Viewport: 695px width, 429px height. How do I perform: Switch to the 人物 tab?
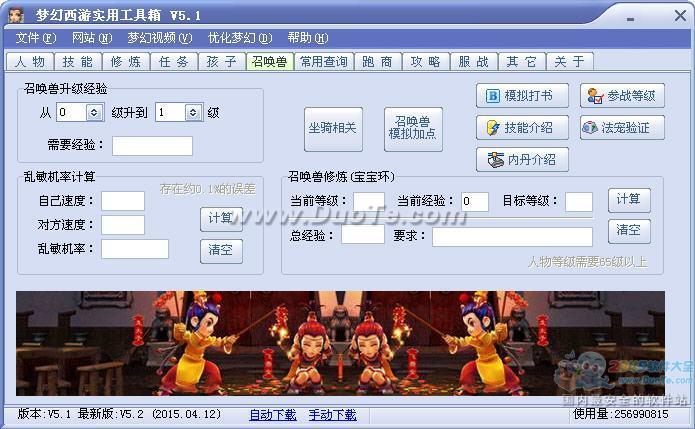point(30,61)
